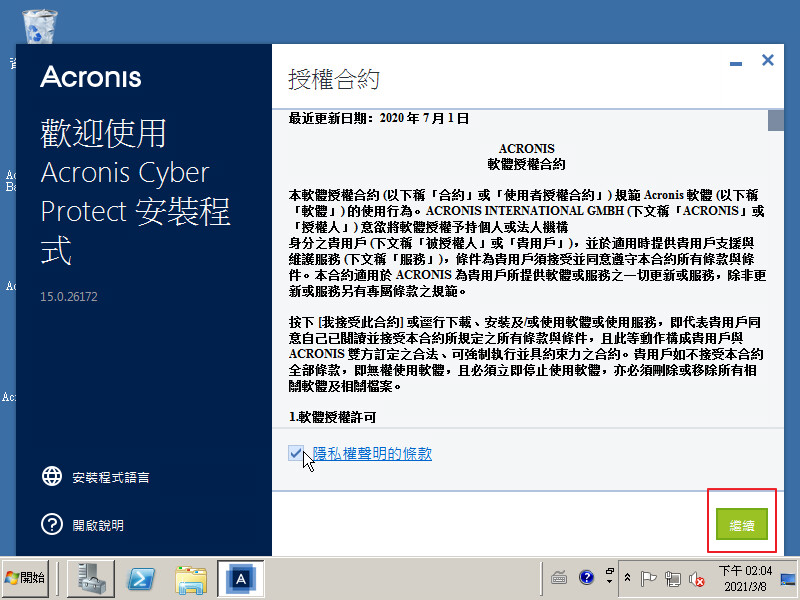
Task: Click the section heading 1.軟體授權許可
Action: click(333, 417)
